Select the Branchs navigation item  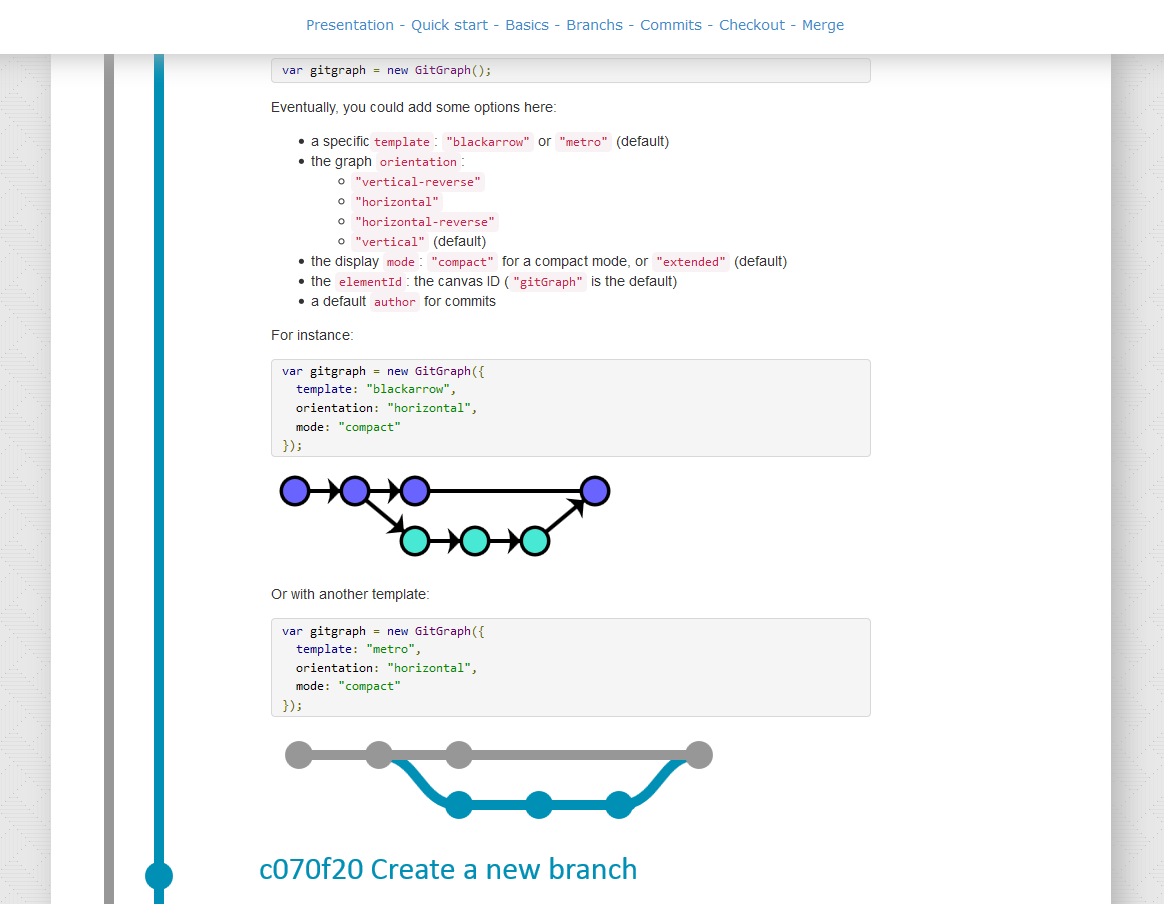(x=594, y=24)
